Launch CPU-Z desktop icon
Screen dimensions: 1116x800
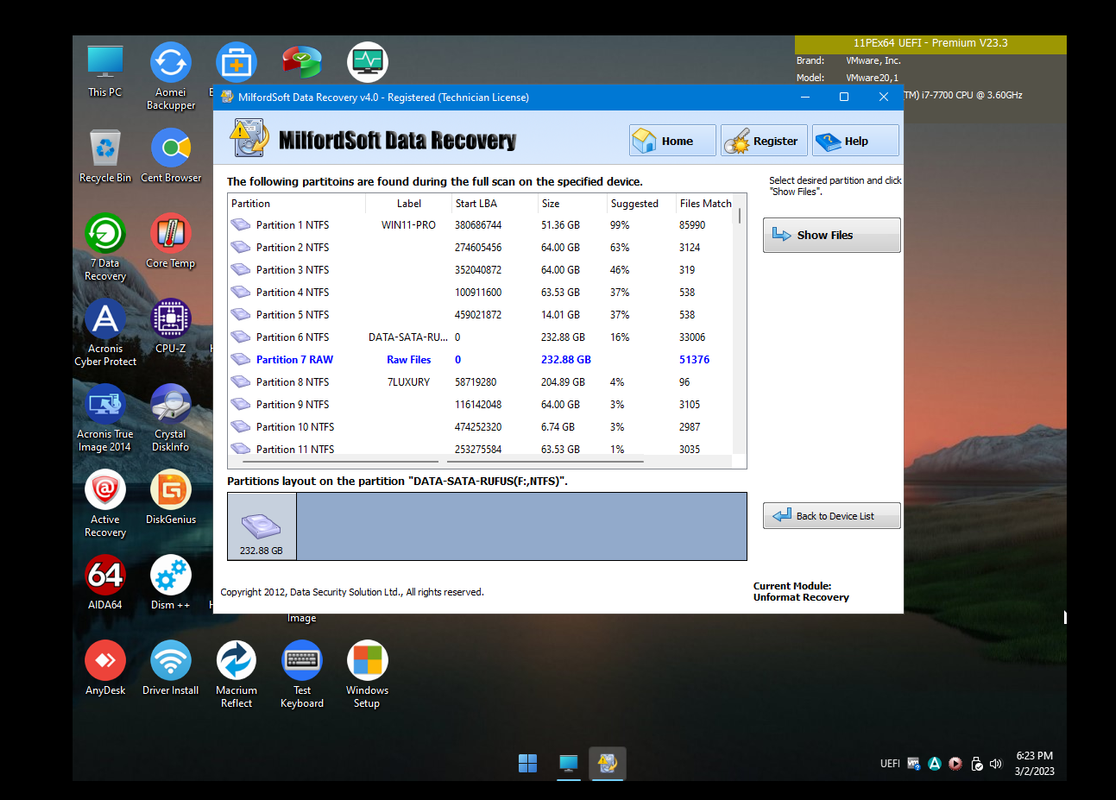pyautogui.click(x=171, y=327)
